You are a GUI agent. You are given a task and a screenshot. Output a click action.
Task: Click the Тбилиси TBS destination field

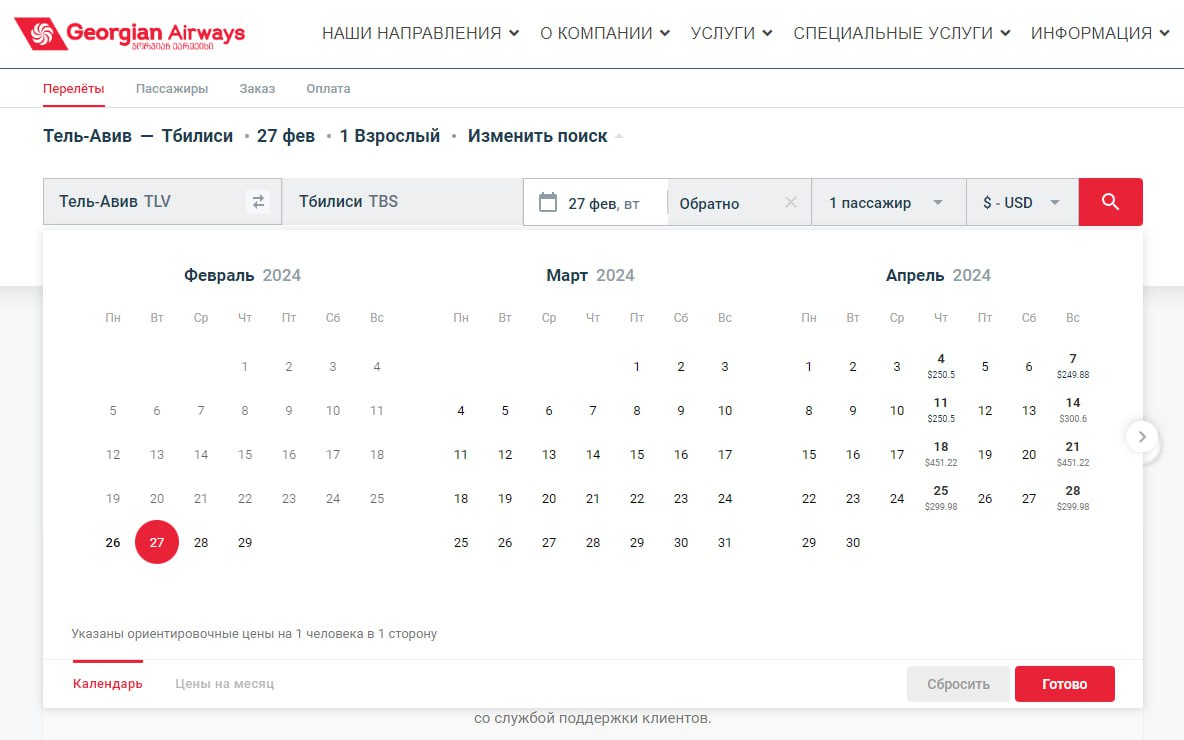click(x=402, y=202)
